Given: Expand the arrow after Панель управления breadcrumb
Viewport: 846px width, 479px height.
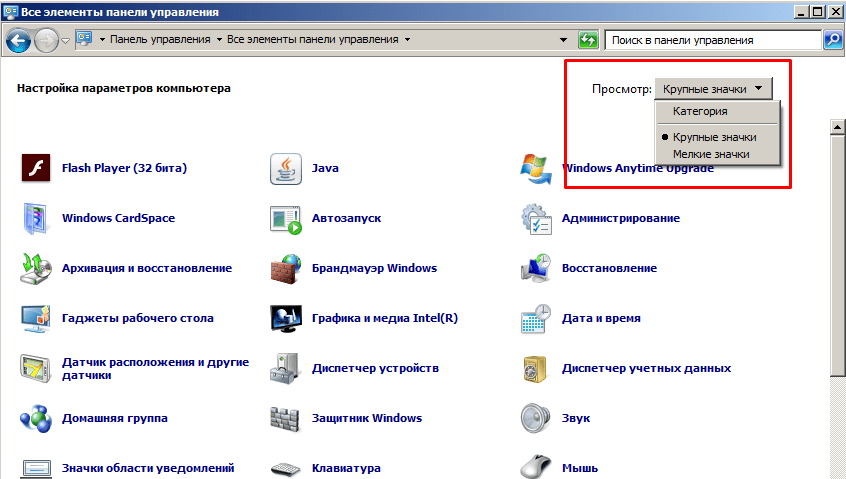Looking at the screenshot, I should click(x=219, y=39).
